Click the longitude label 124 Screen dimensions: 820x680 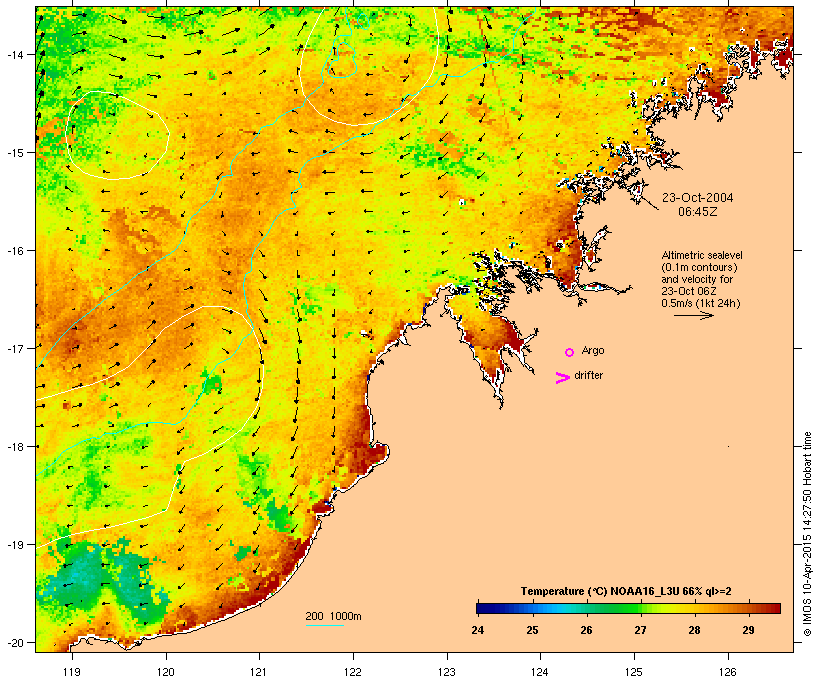(540, 672)
